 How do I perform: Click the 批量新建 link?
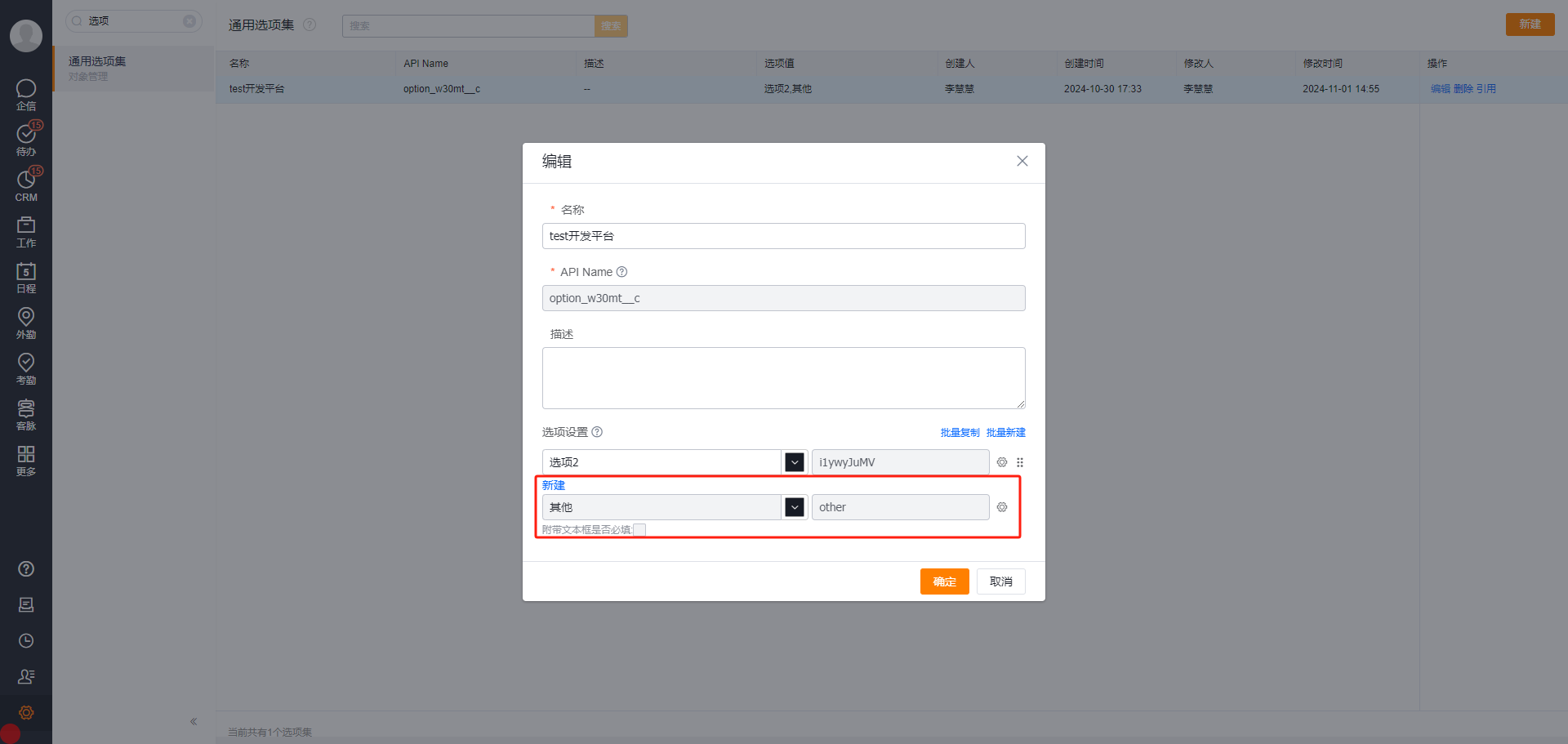click(x=1005, y=432)
